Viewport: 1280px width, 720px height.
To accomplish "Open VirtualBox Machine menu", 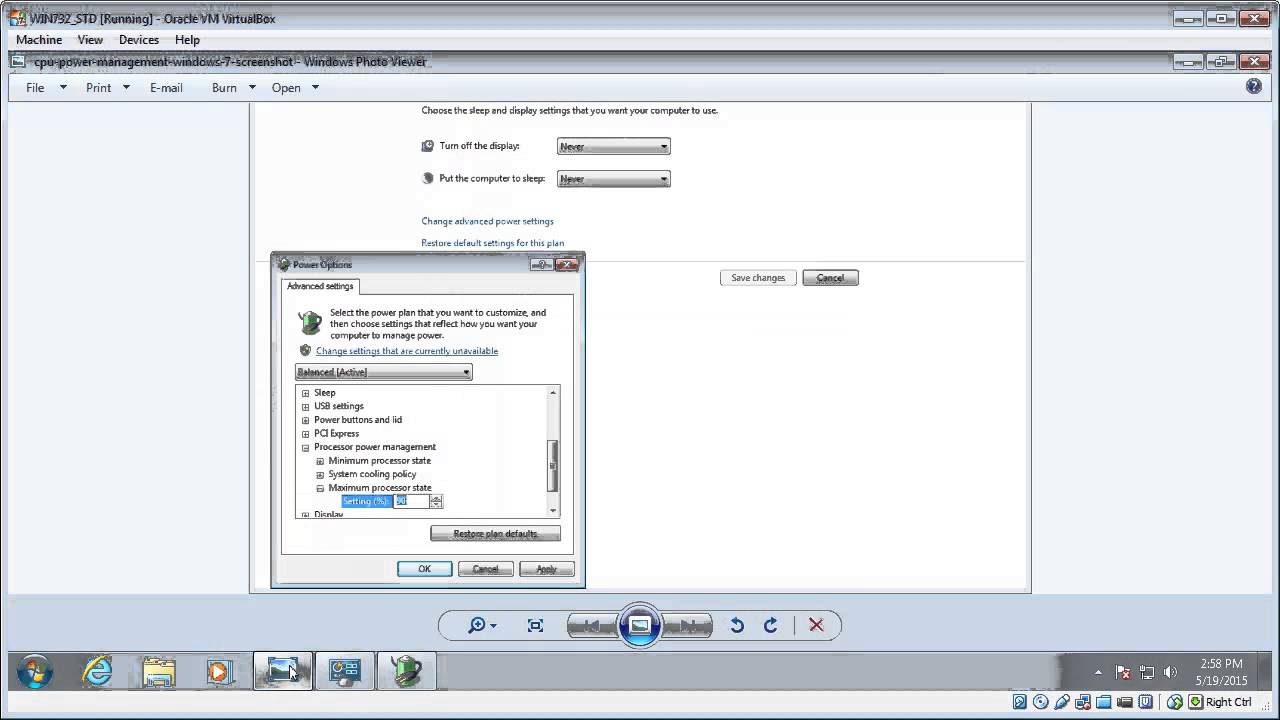I will tap(39, 40).
